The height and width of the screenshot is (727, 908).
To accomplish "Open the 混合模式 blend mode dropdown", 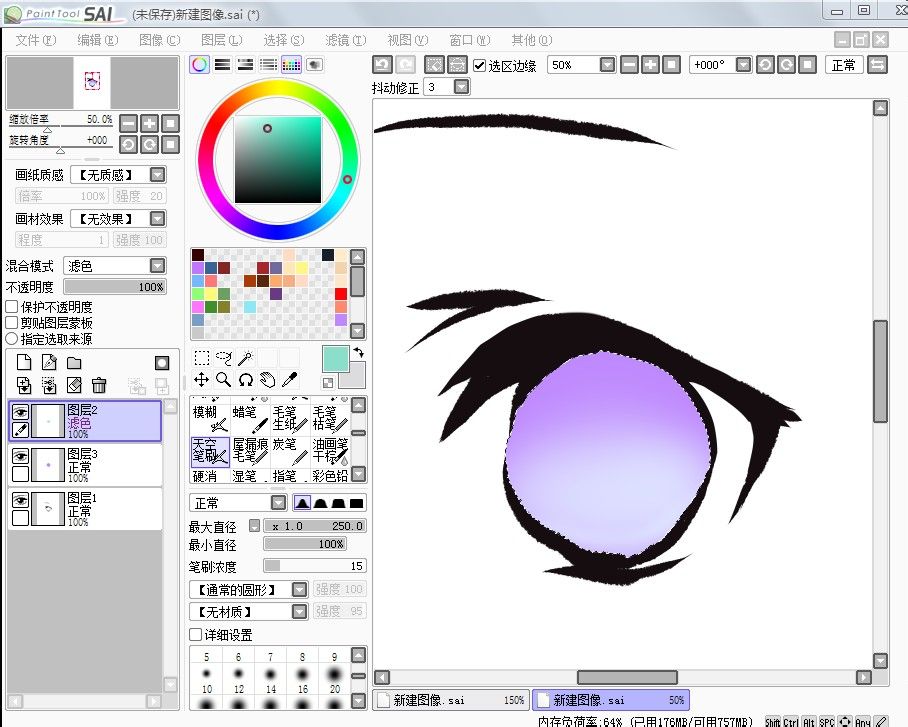I will 158,265.
